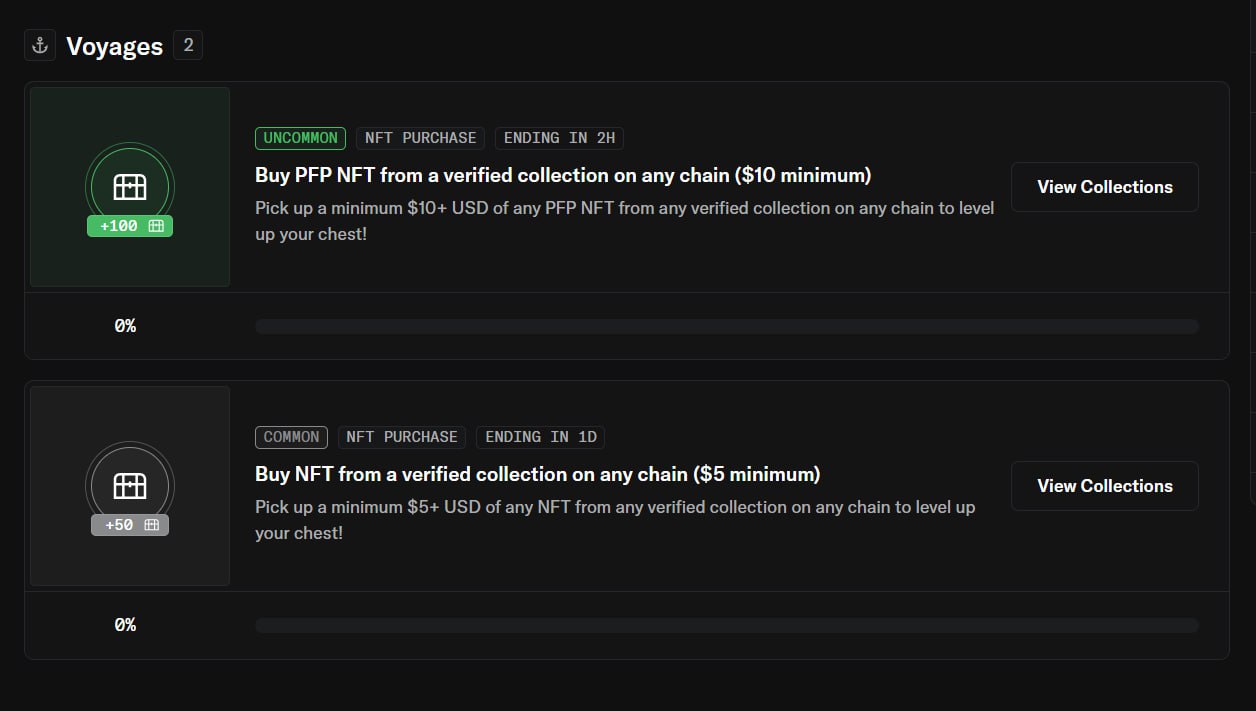Click the Voyages count badge showing 2

pos(188,45)
